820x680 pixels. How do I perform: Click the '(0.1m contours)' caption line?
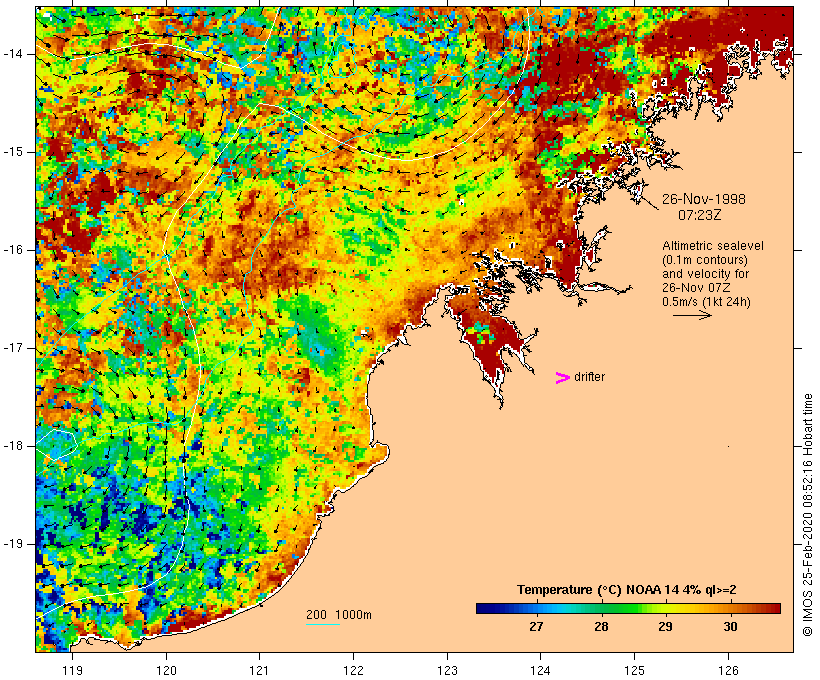(705, 260)
